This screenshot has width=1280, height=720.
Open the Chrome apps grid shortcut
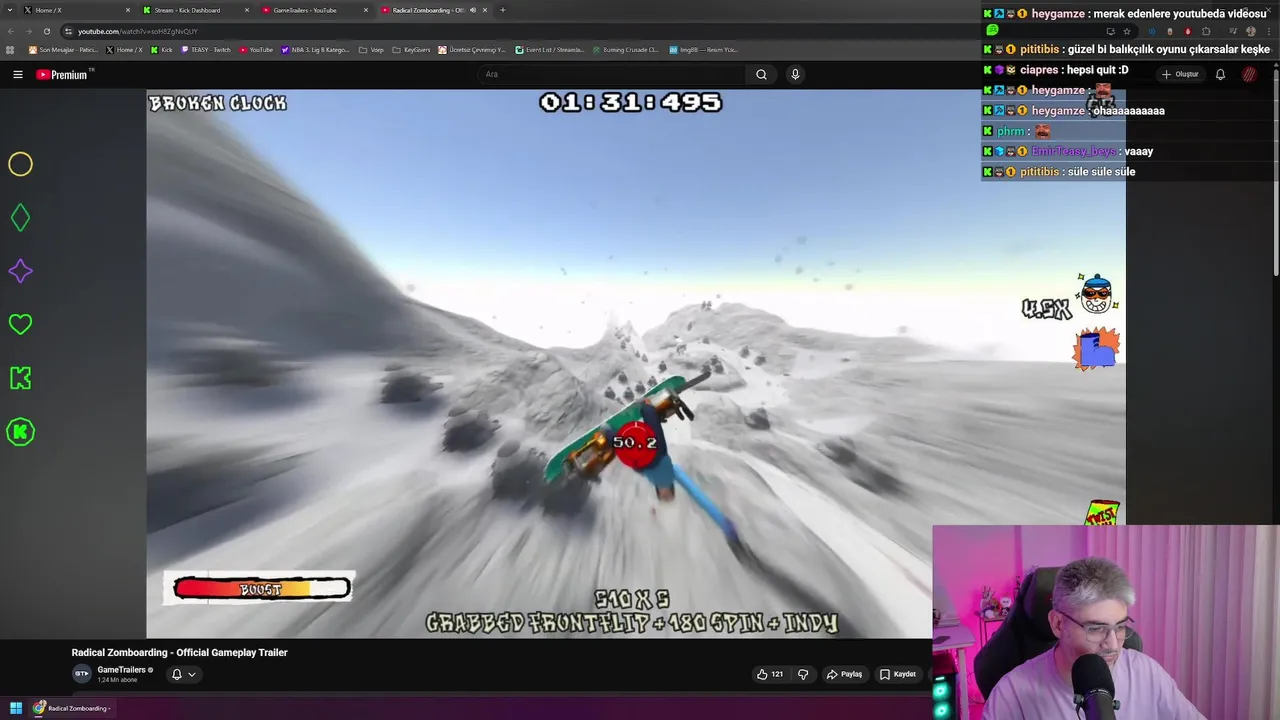pos(11,49)
